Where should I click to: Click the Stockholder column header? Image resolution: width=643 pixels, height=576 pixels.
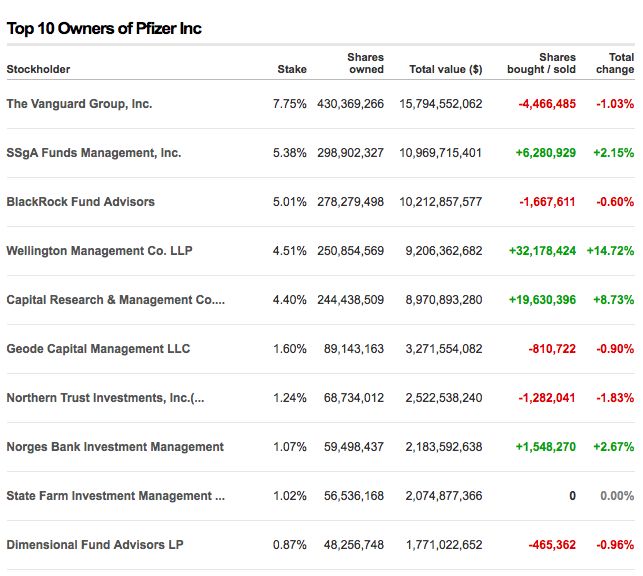(x=38, y=69)
